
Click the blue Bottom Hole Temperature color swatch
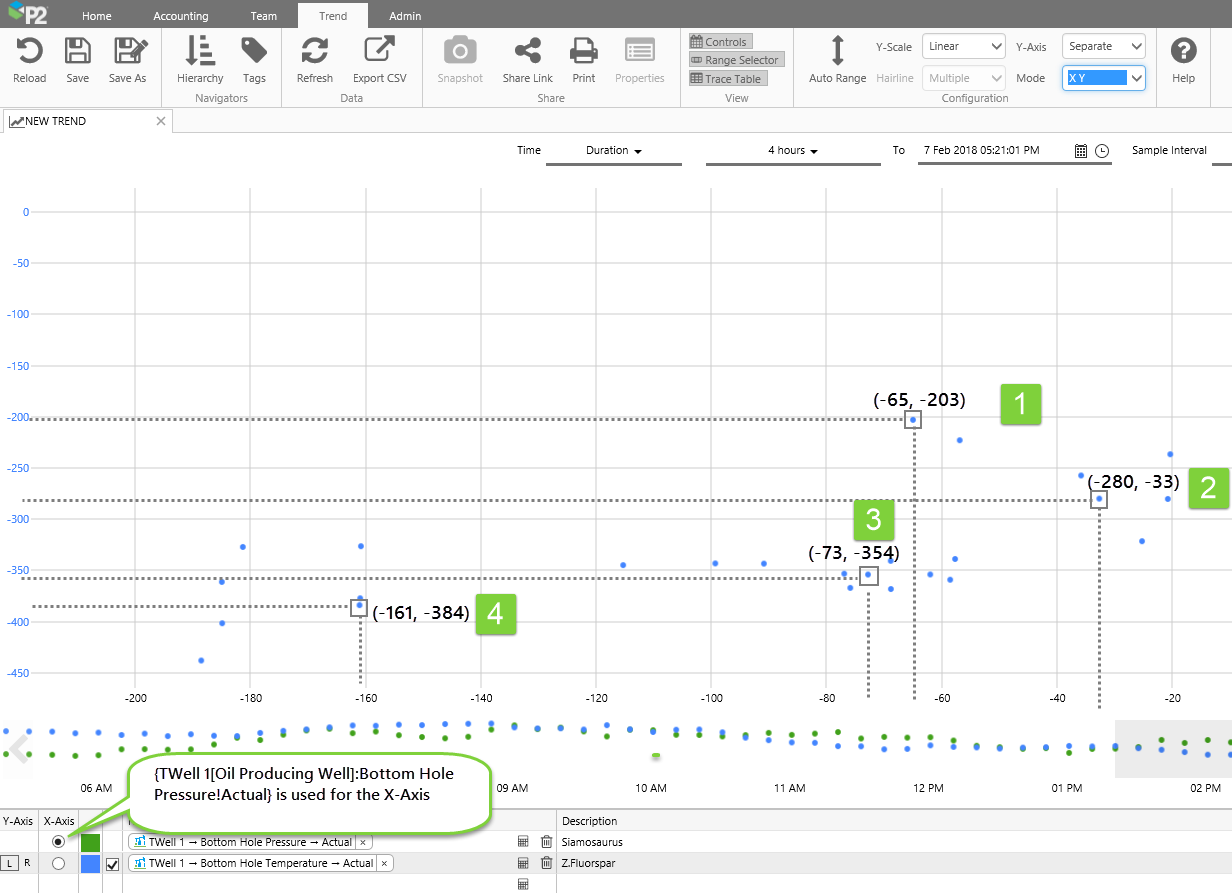click(x=90, y=863)
